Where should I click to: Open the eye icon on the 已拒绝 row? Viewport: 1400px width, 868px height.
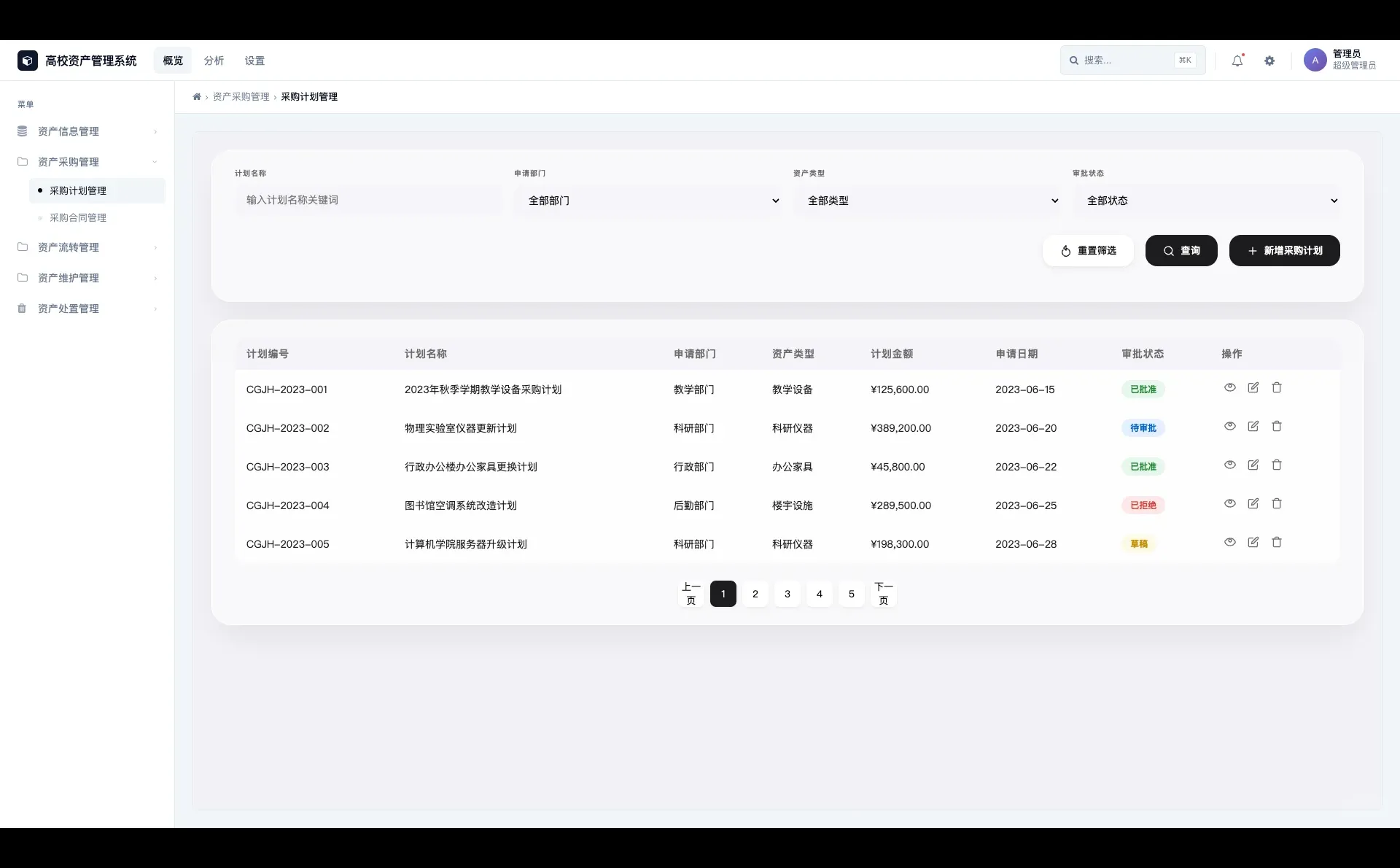point(1229,503)
